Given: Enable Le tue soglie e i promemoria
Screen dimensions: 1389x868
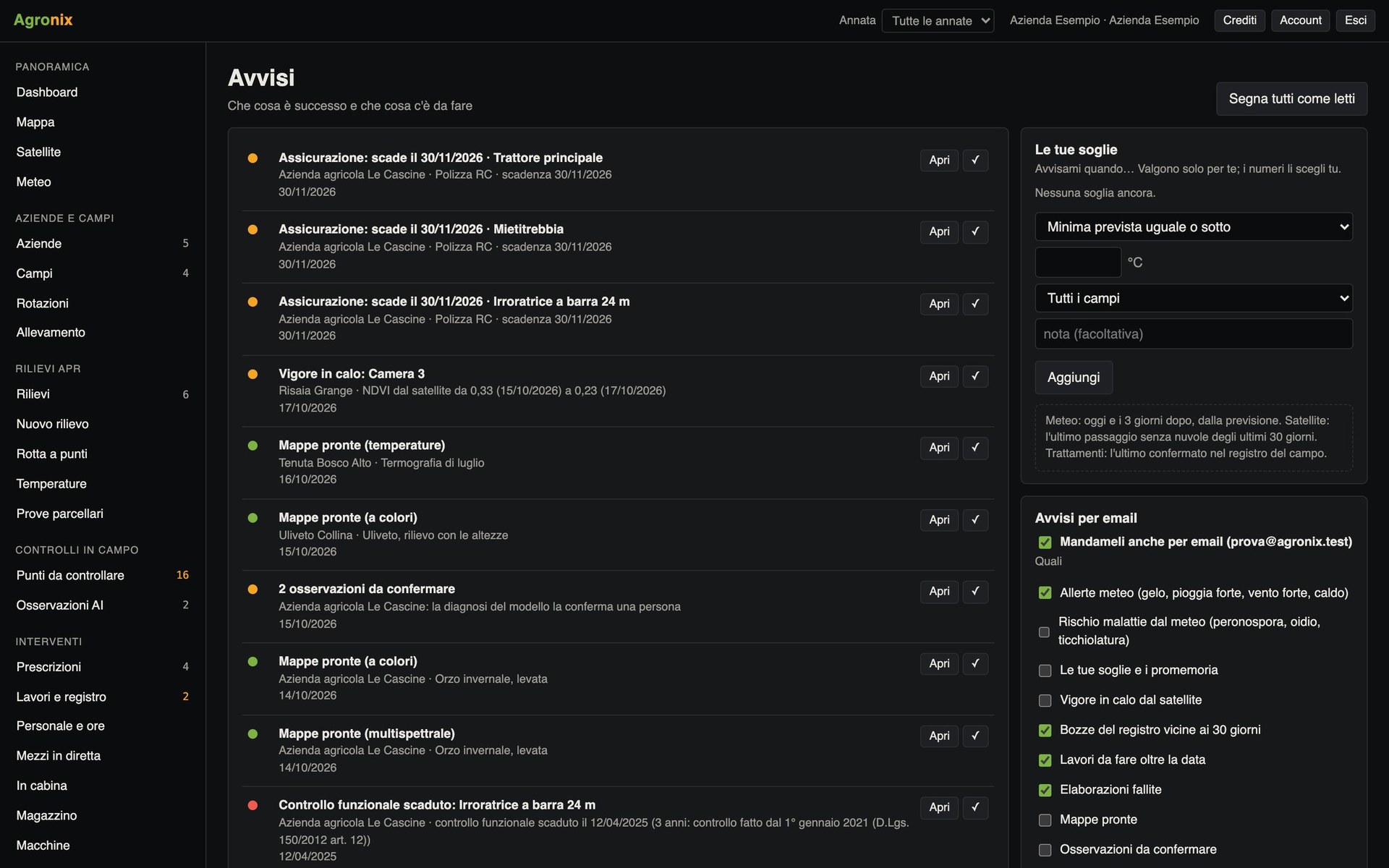Looking at the screenshot, I should [1045, 671].
